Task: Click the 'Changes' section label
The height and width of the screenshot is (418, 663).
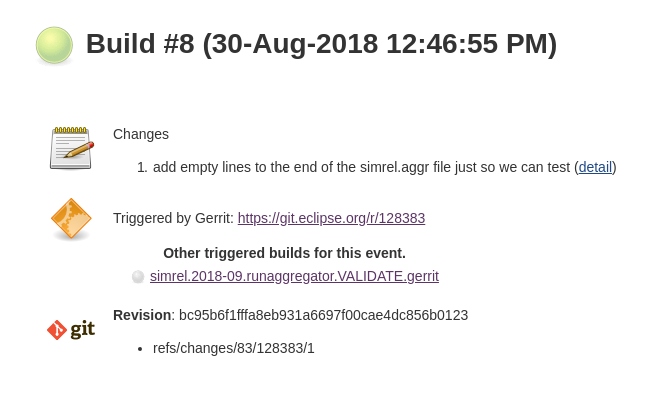Action: 141,134
